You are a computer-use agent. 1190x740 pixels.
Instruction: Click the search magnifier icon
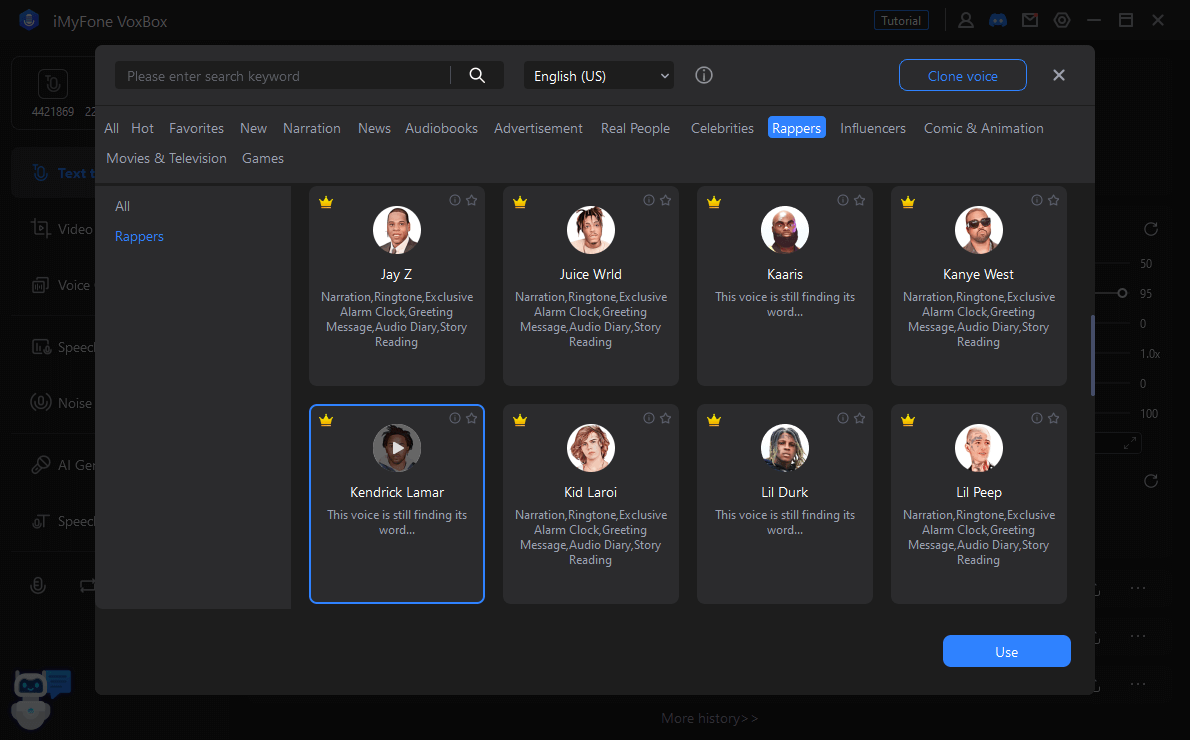pos(477,75)
